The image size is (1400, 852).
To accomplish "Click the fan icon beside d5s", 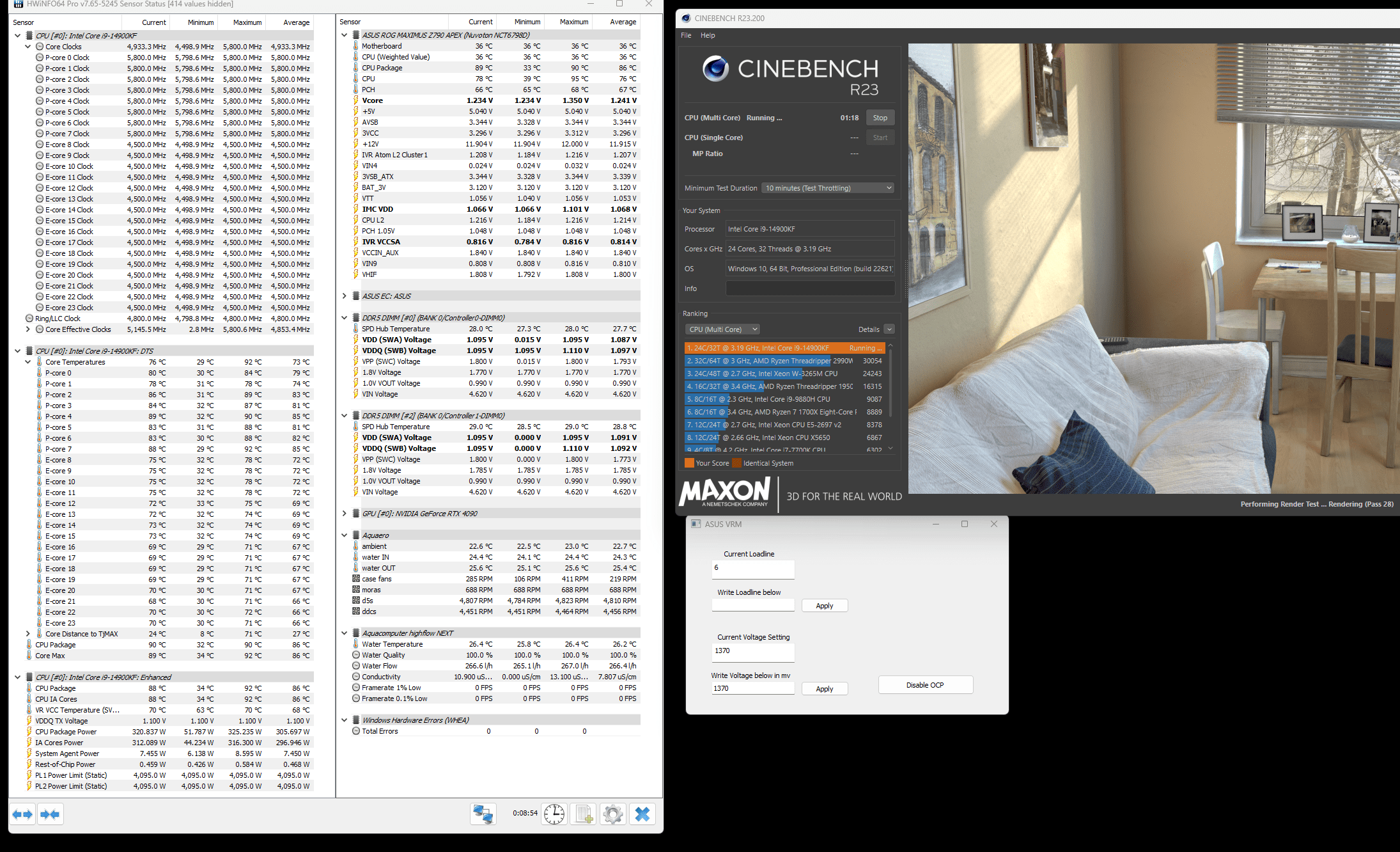I will coord(356,601).
